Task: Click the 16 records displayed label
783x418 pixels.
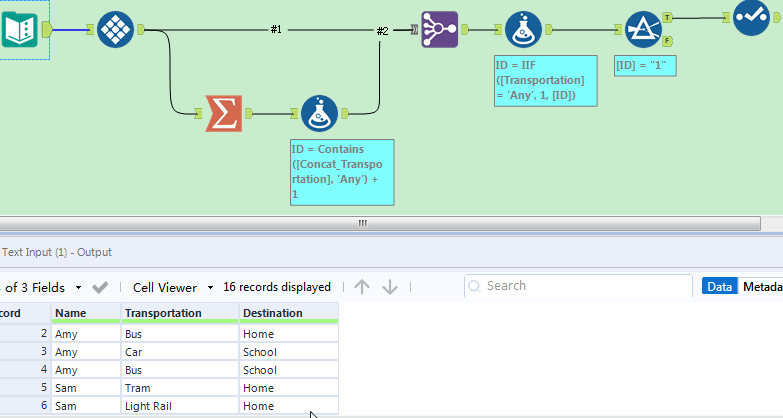Action: tap(277, 287)
